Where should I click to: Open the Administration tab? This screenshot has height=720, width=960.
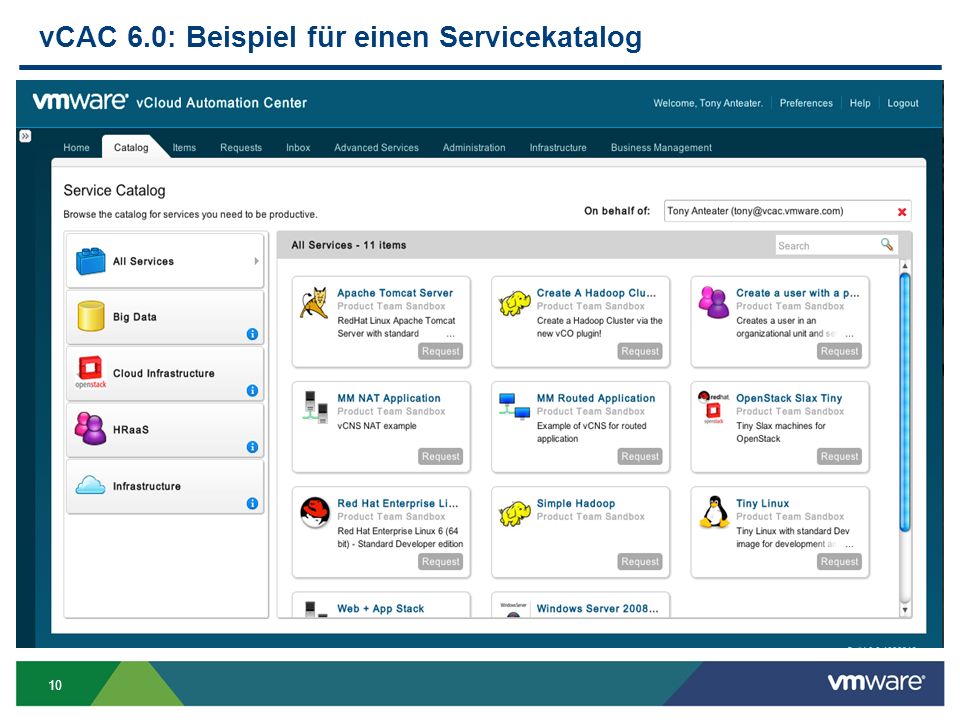click(x=474, y=148)
